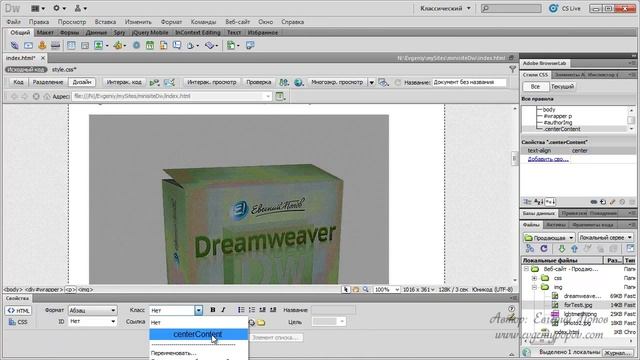Click the Script insert icon
Image resolution: width=640 pixels, height=360 pixels.
(x=209, y=45)
